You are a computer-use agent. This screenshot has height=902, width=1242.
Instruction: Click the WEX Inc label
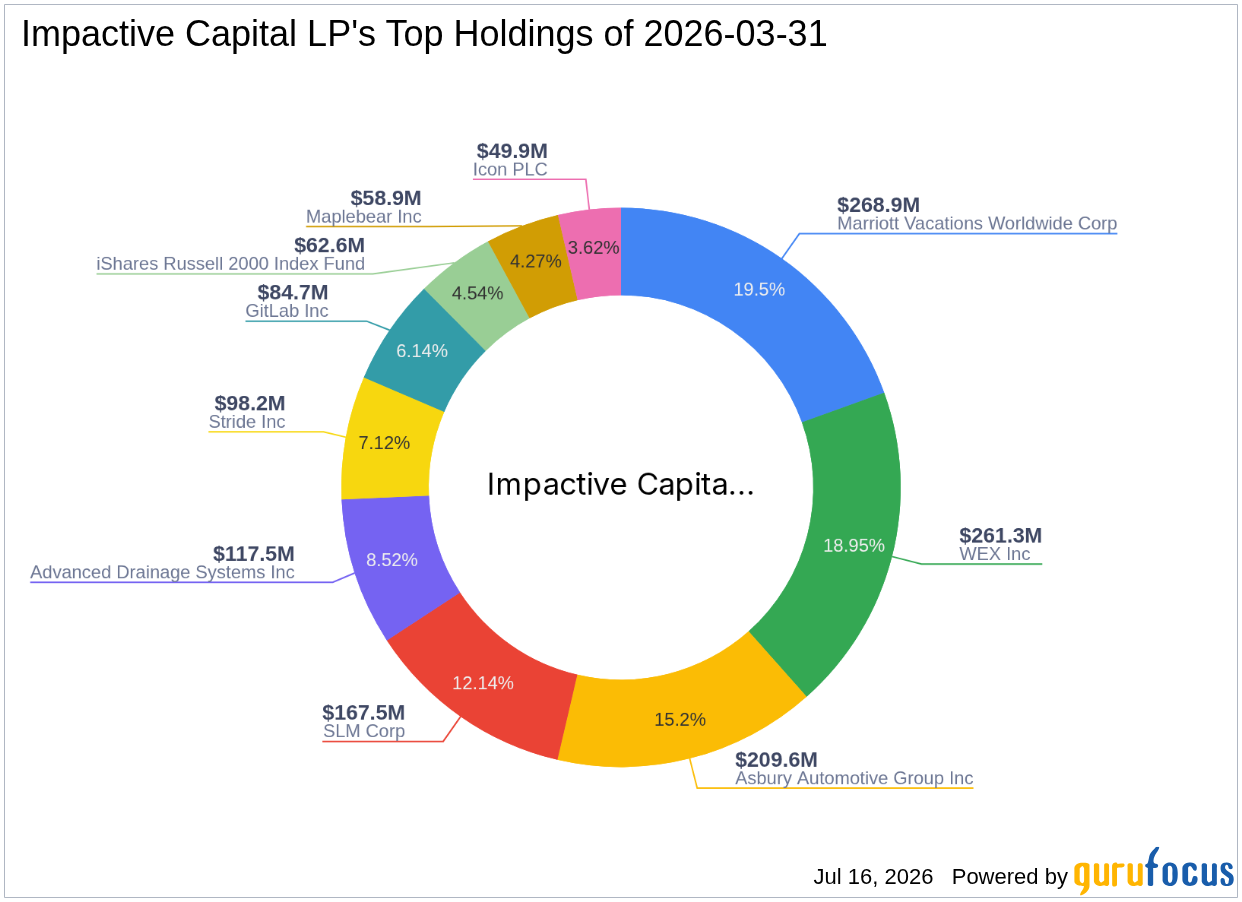(x=994, y=554)
